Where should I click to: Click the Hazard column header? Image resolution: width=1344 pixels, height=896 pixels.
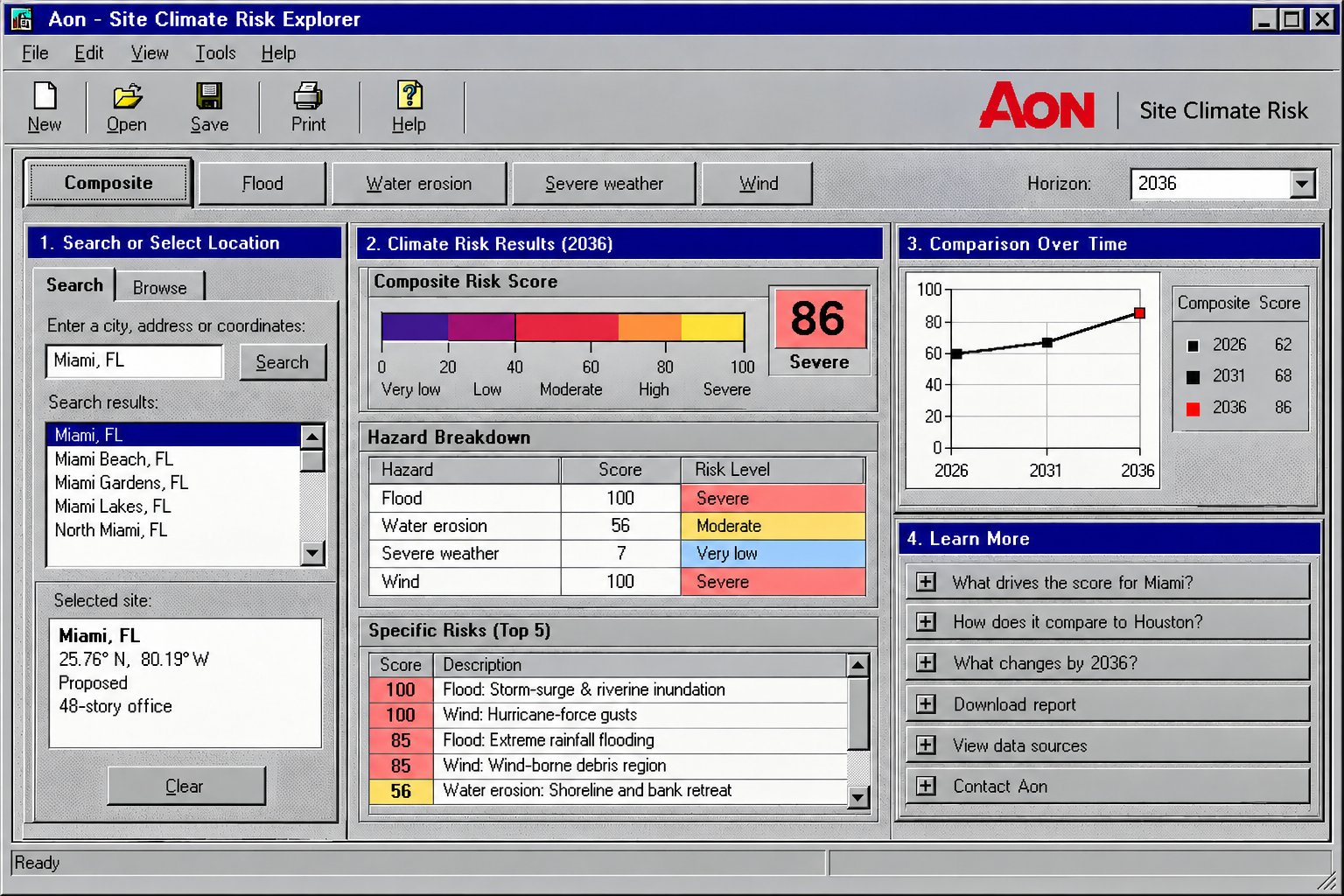pos(464,470)
